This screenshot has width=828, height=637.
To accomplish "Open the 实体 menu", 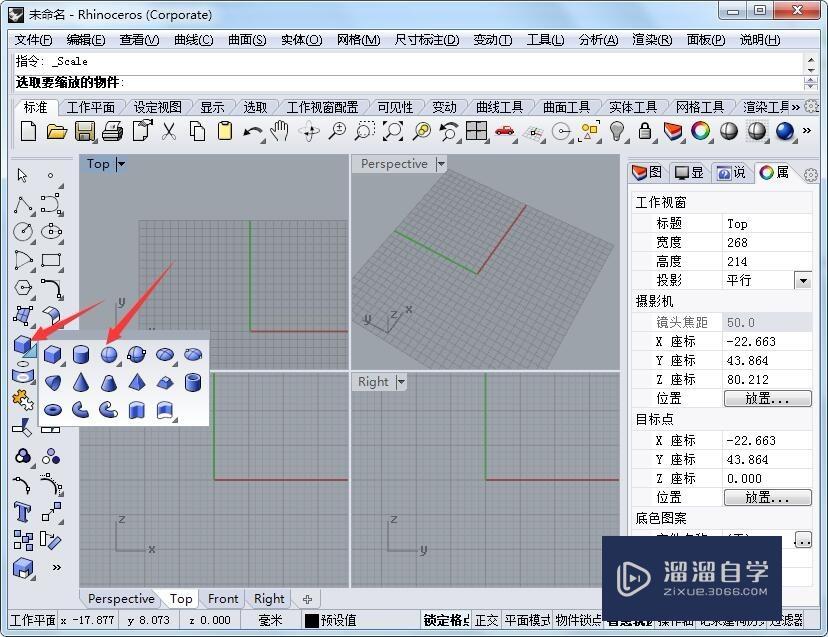I will click(x=298, y=40).
